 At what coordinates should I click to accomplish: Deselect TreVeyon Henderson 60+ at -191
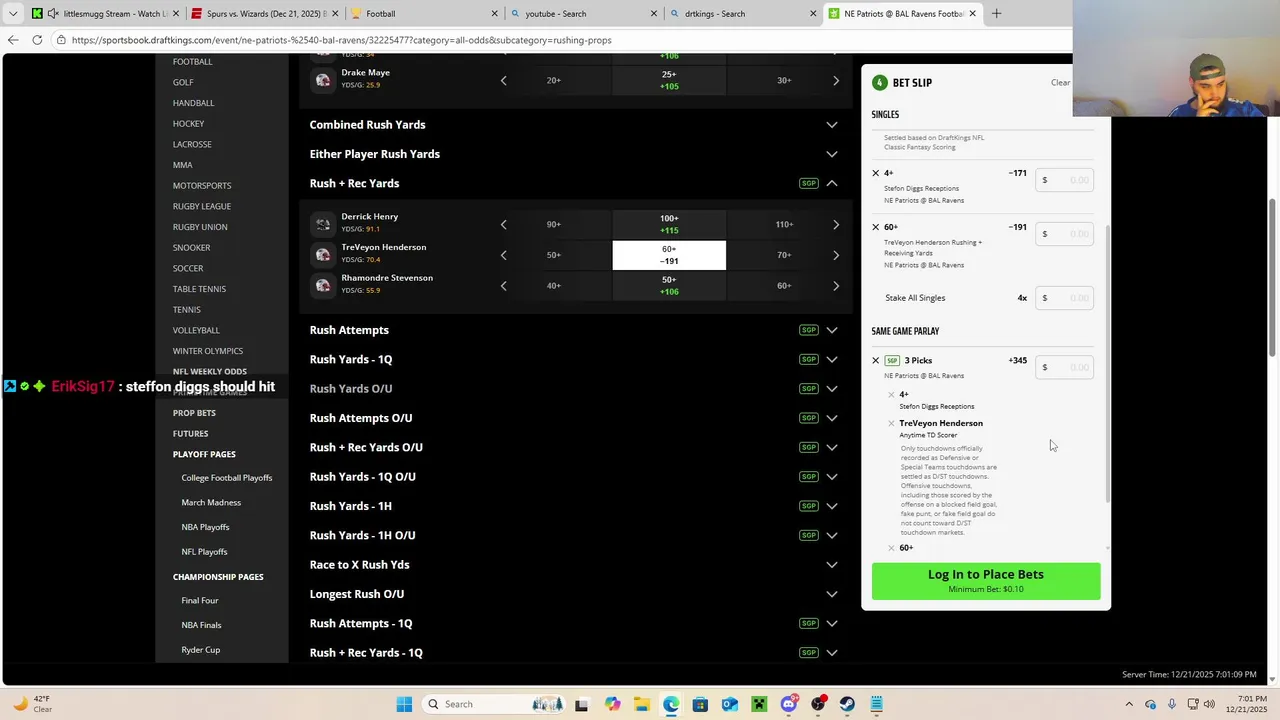coord(669,255)
